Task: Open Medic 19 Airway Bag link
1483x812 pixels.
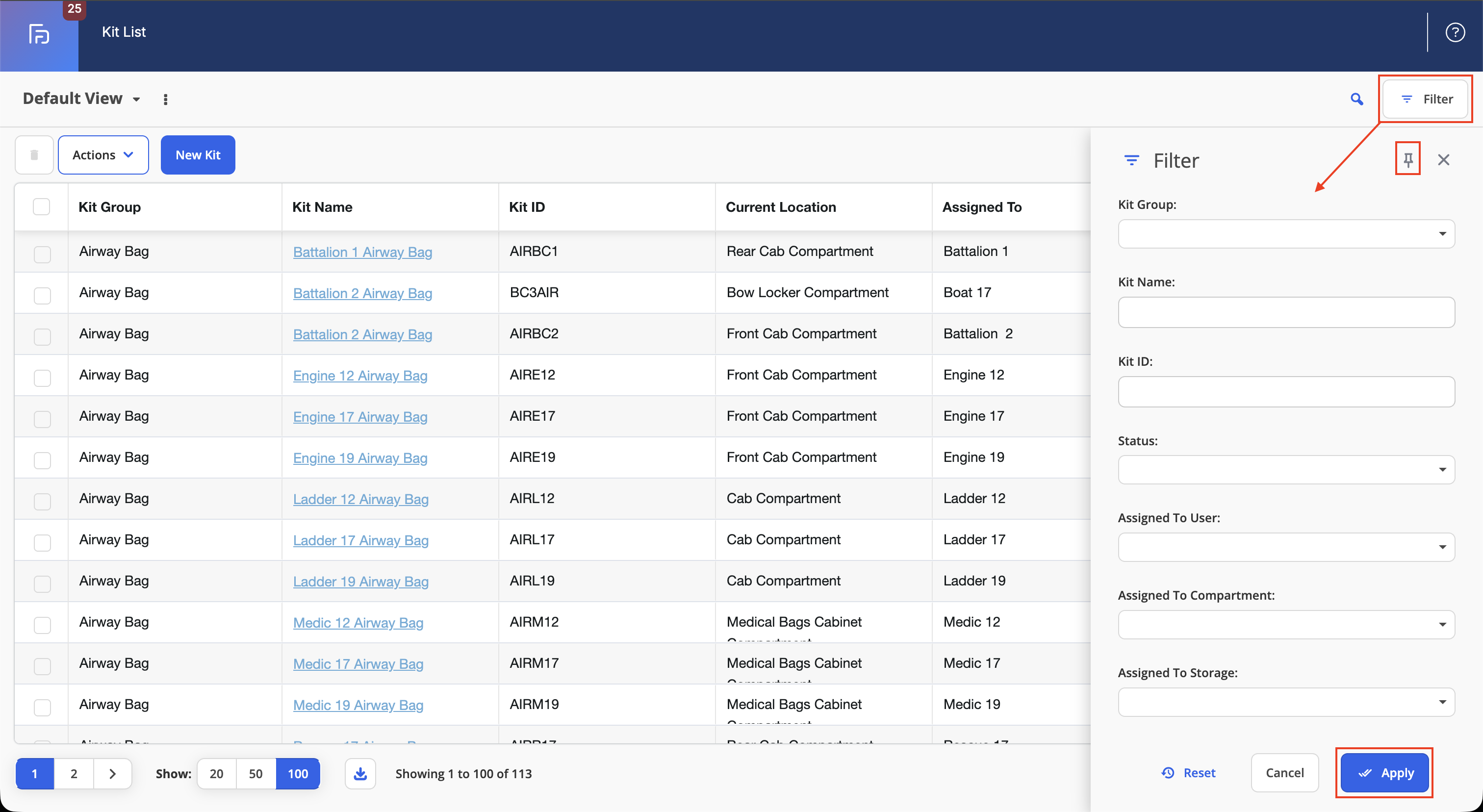Action: pyautogui.click(x=358, y=705)
